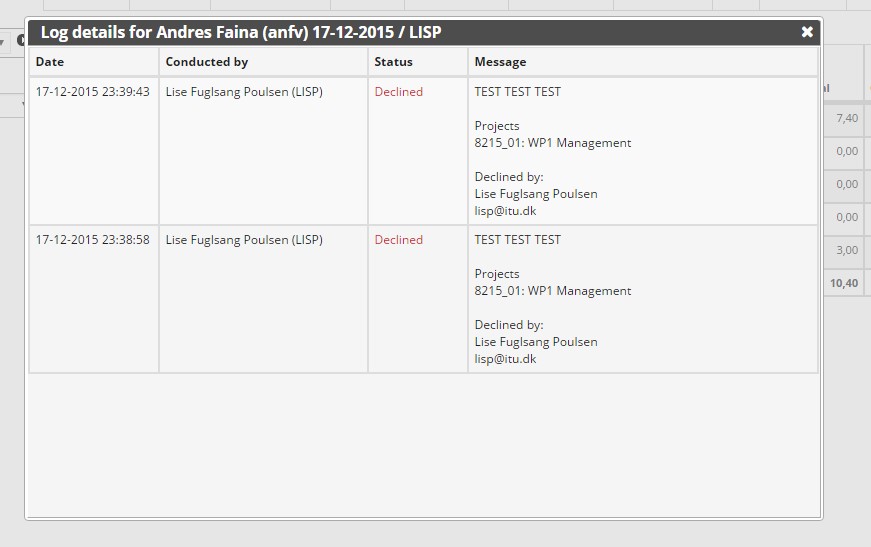
Task: Click the Conducted by column header
Action: [x=207, y=62]
